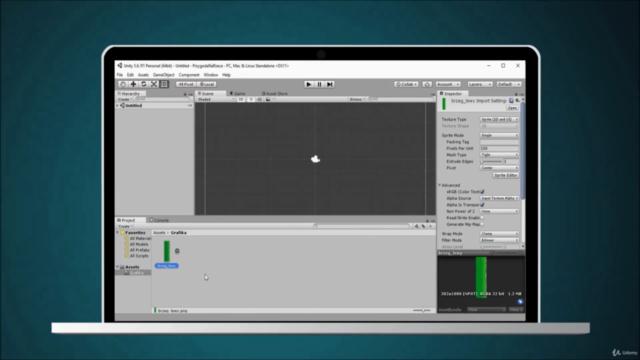The width and height of the screenshot is (640, 360).
Task: Click Create in the Project panel
Action: pos(124,226)
